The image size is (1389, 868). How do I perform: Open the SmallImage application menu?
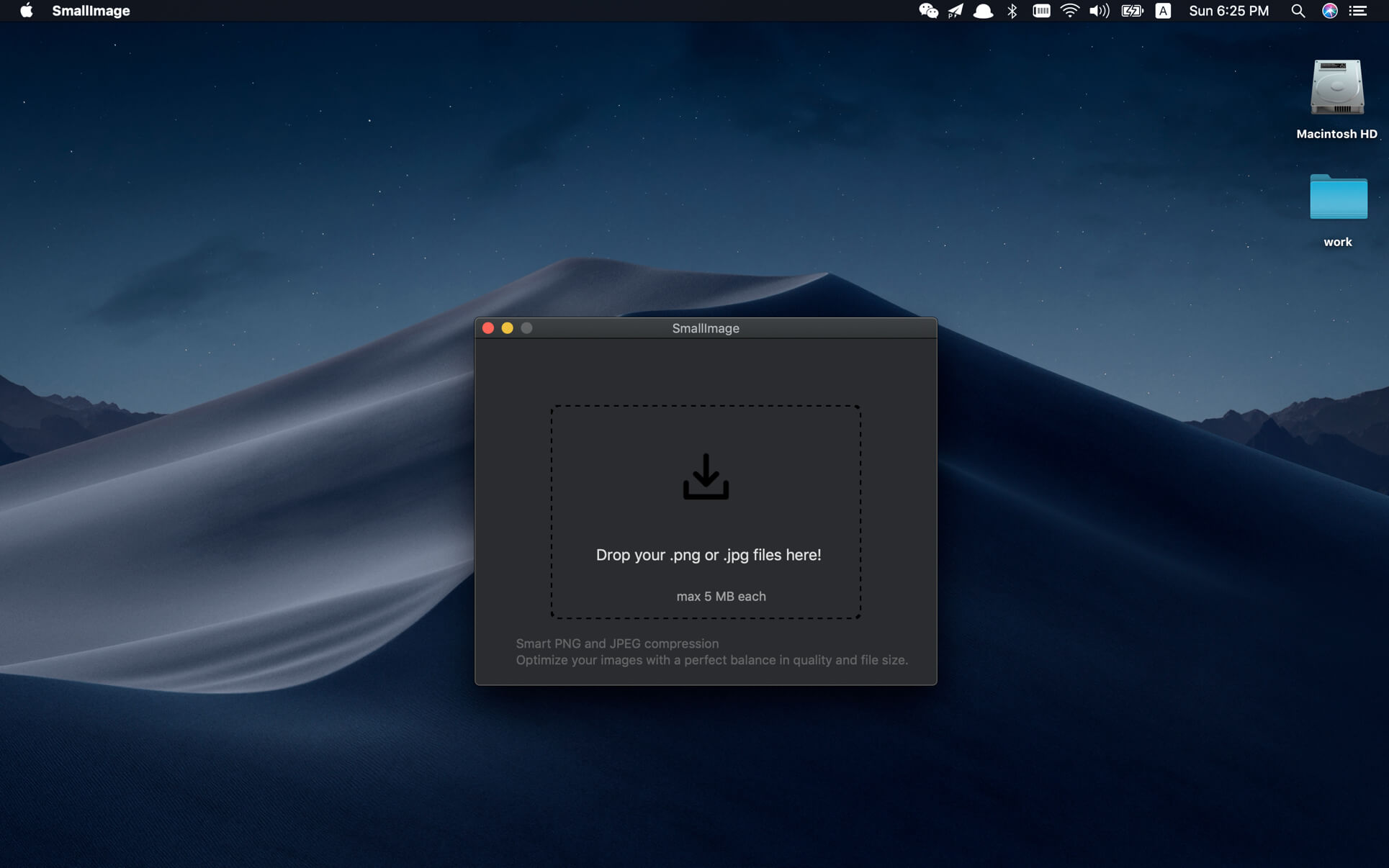pos(91,11)
